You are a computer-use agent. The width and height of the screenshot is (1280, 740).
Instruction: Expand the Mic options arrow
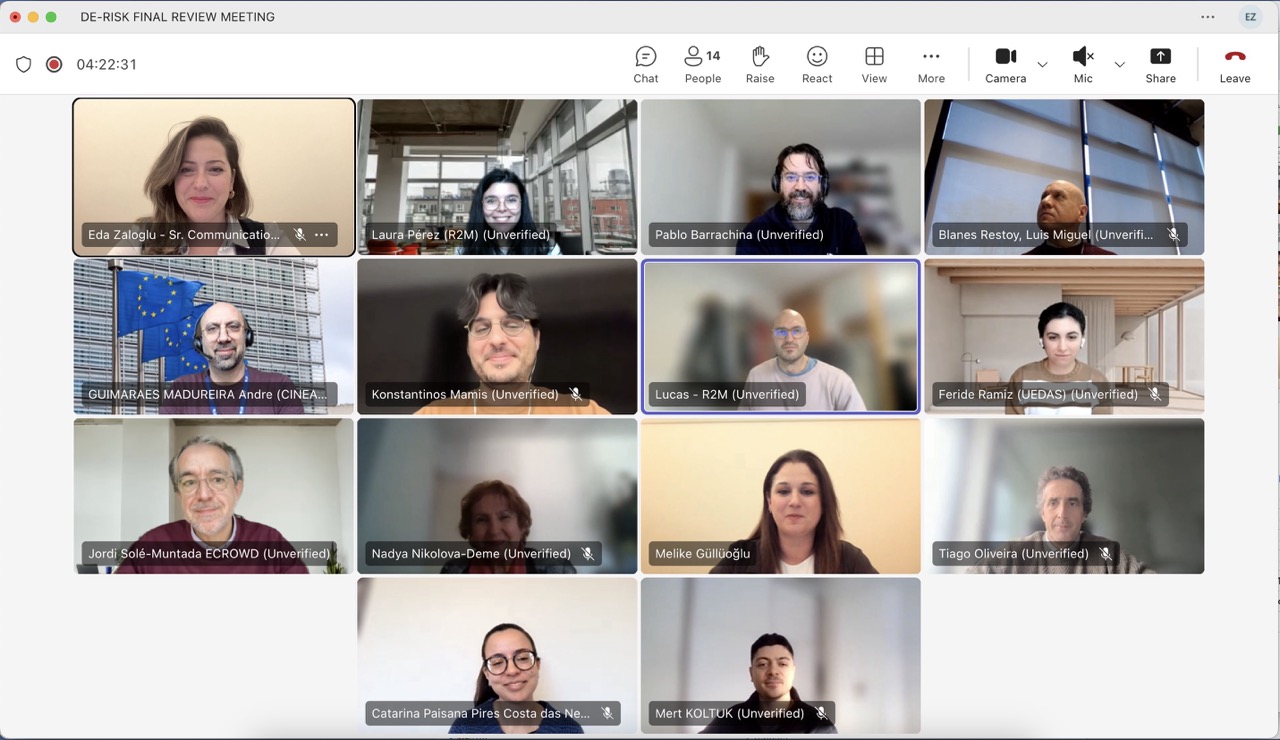(x=1119, y=65)
